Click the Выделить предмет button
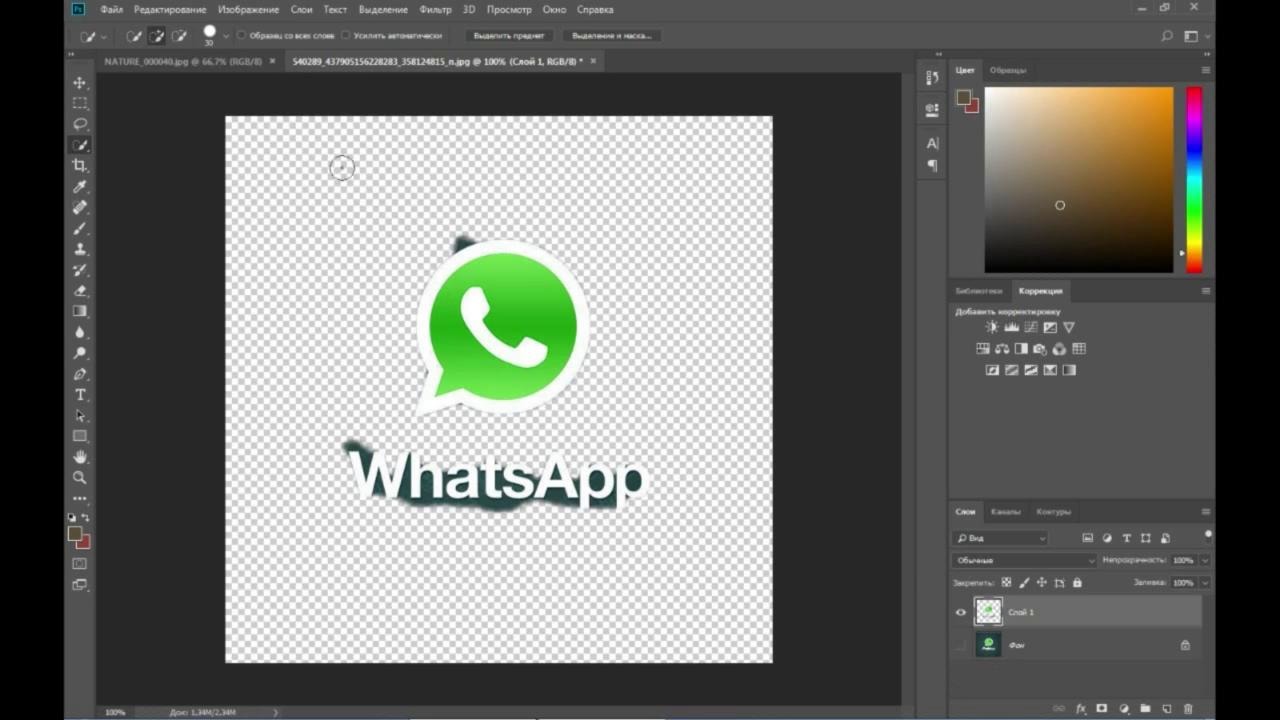Image resolution: width=1280 pixels, height=720 pixels. click(x=509, y=35)
